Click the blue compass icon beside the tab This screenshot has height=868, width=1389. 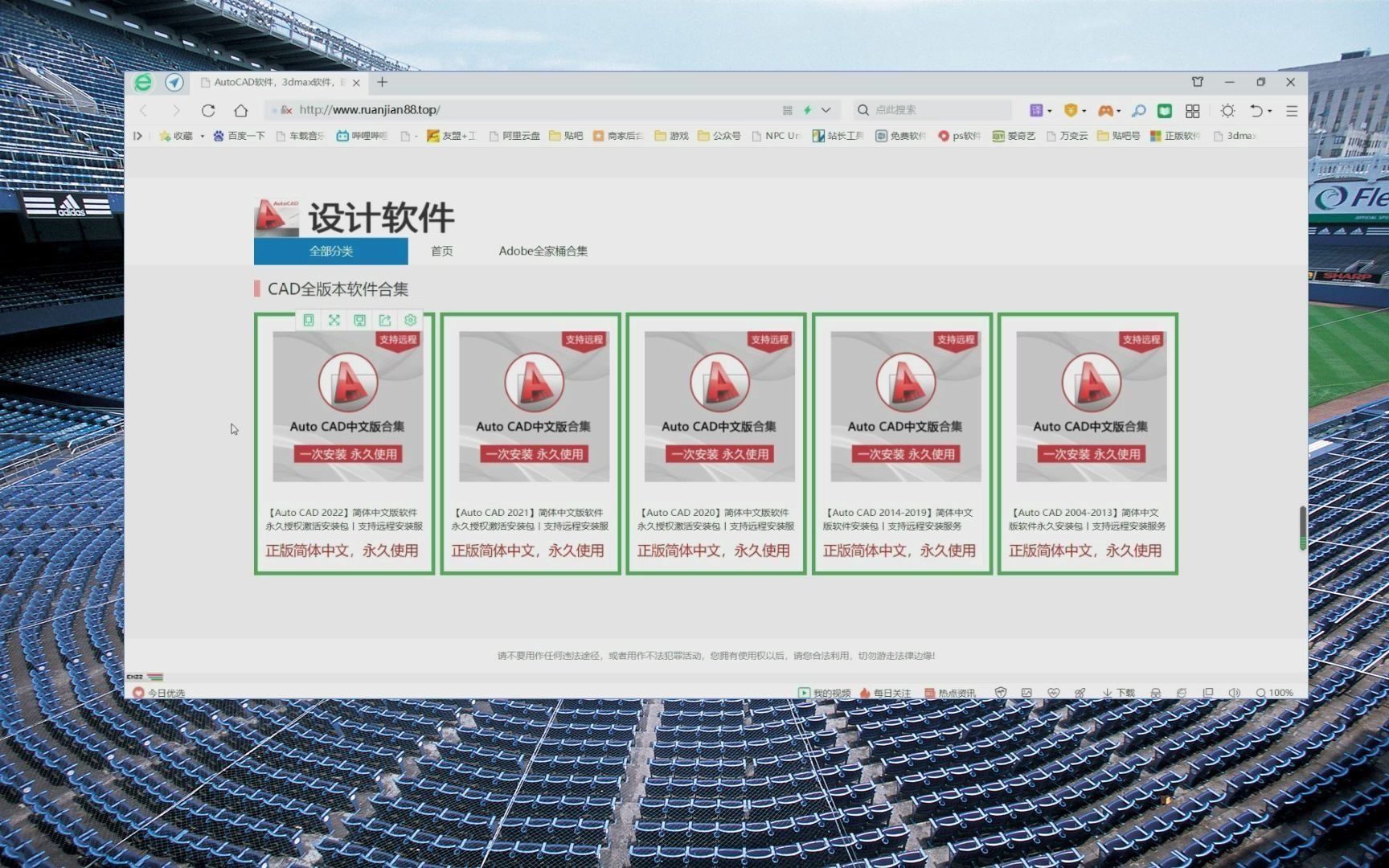pos(174,83)
